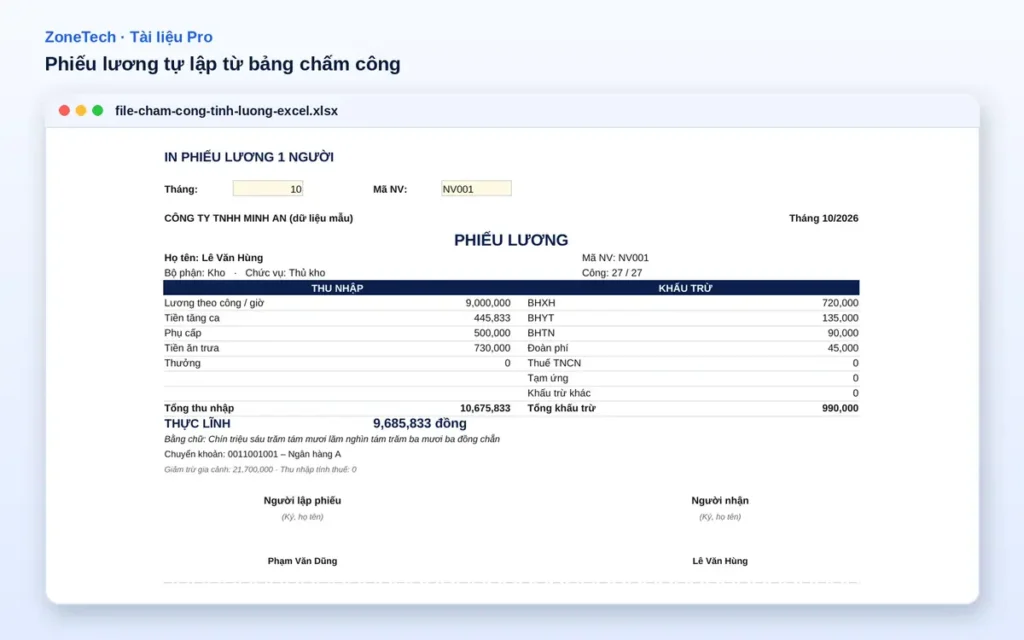
Task: Select the Mã NV input cell NV001
Action: click(476, 189)
